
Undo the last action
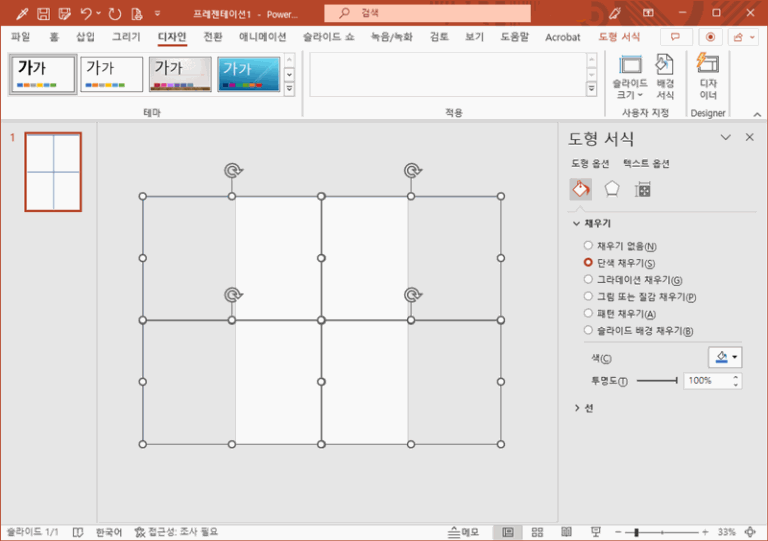point(85,14)
